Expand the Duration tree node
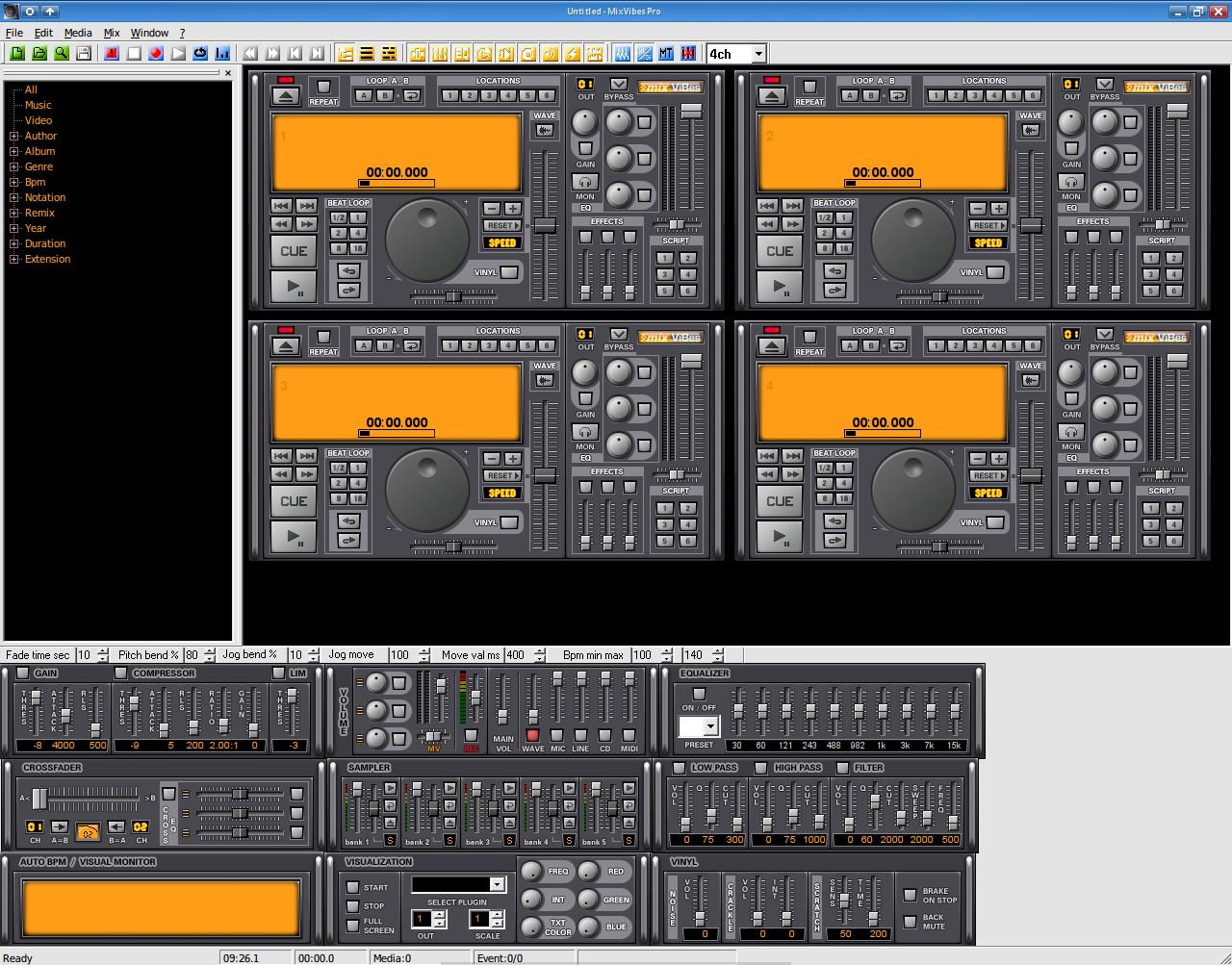This screenshot has height=965, width=1232. click(x=14, y=243)
